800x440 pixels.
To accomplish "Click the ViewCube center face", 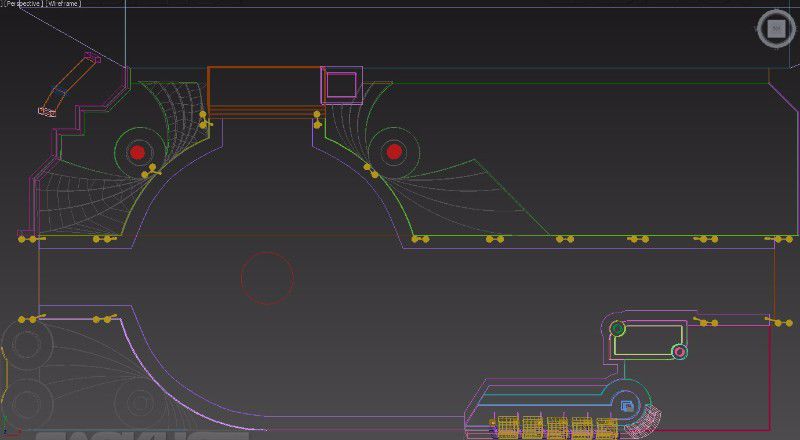I will [776, 29].
